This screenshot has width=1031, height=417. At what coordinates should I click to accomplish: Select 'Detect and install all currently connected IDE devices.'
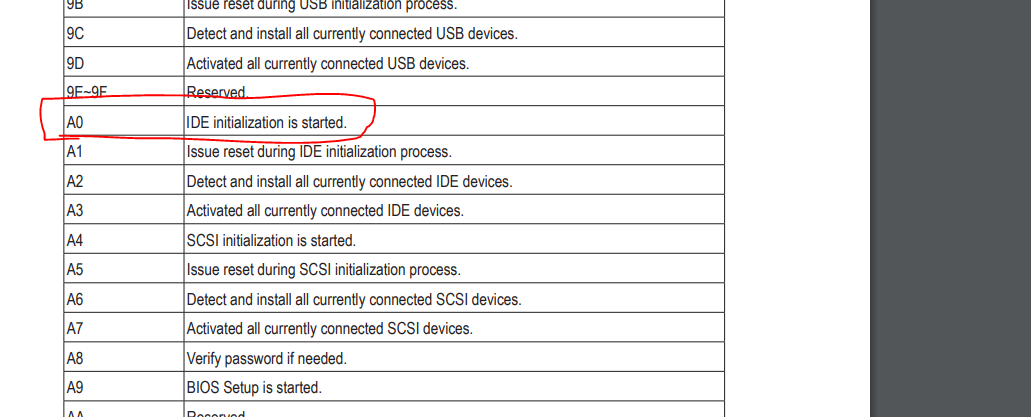point(350,182)
